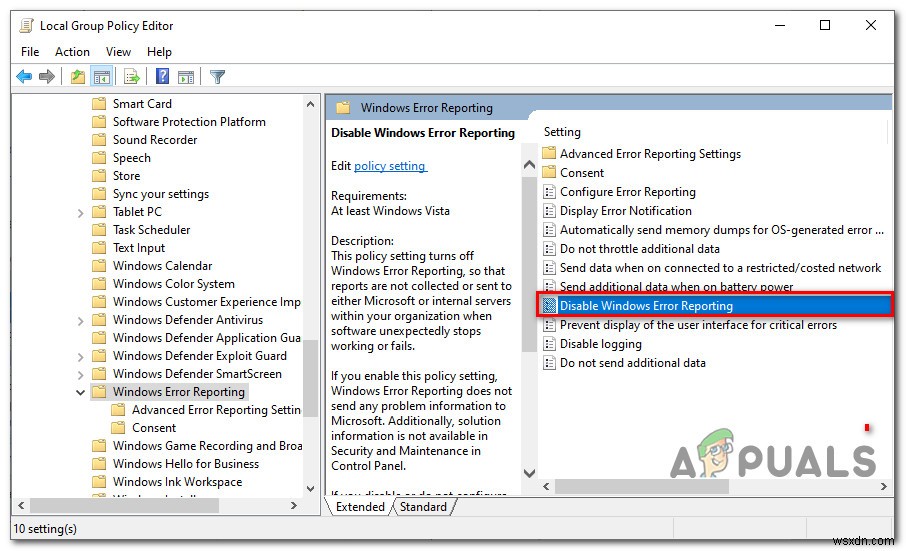This screenshot has width=906, height=551.
Task: Select Windows Hello for Business in tree
Action: (185, 464)
